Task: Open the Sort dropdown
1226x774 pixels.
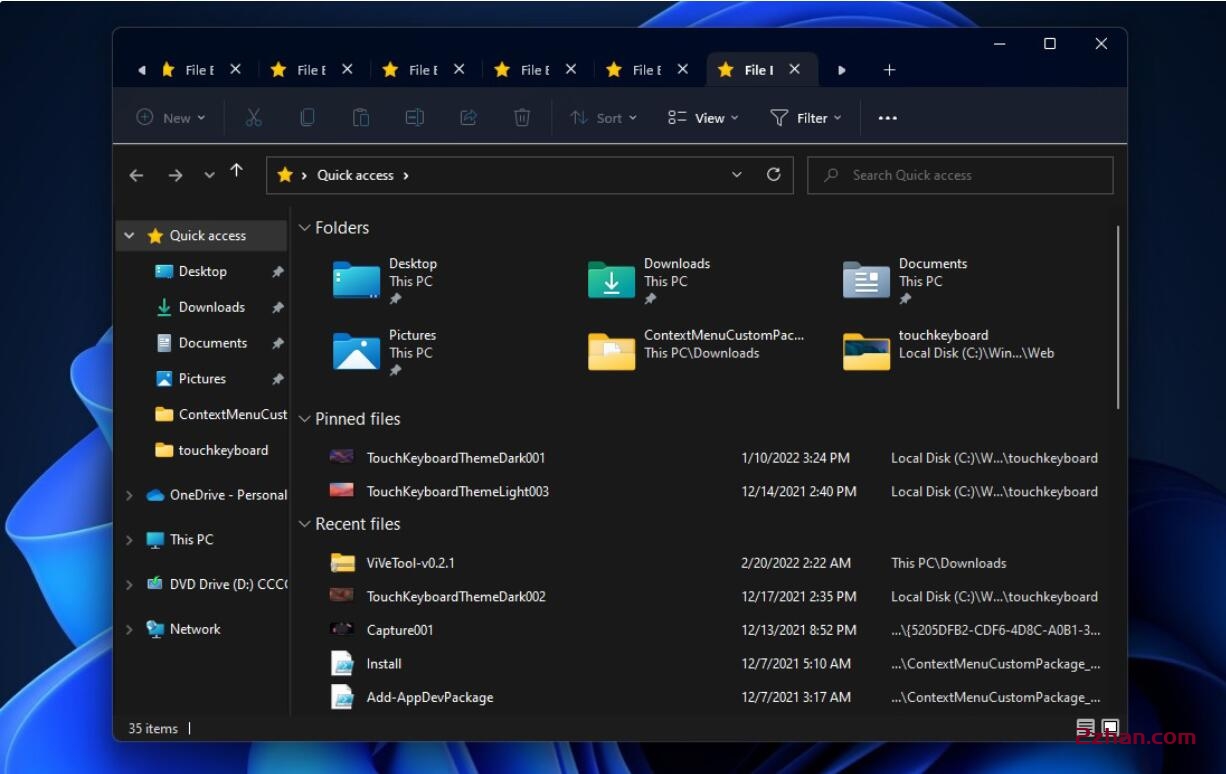Action: coord(604,117)
